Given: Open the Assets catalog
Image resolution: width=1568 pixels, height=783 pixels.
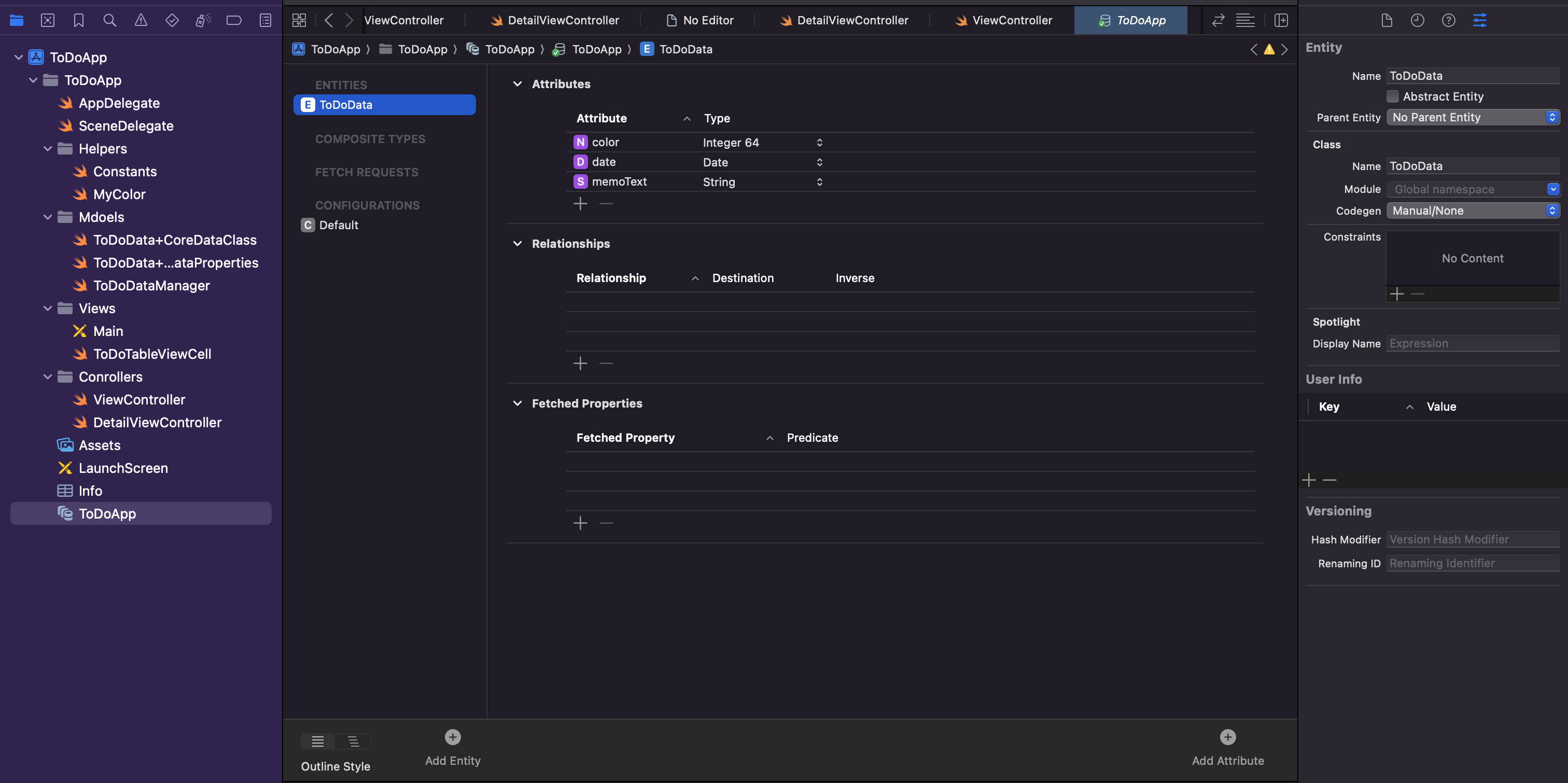Looking at the screenshot, I should coord(100,445).
